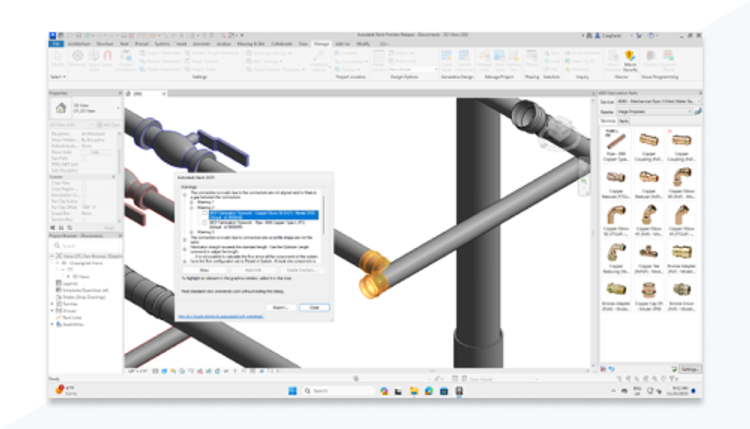Toggle Crop View checkbox in Properties

pos(84,183)
